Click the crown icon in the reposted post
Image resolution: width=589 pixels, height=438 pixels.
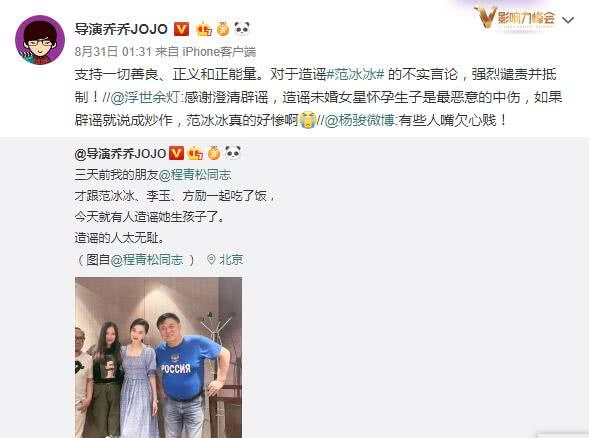pos(195,153)
